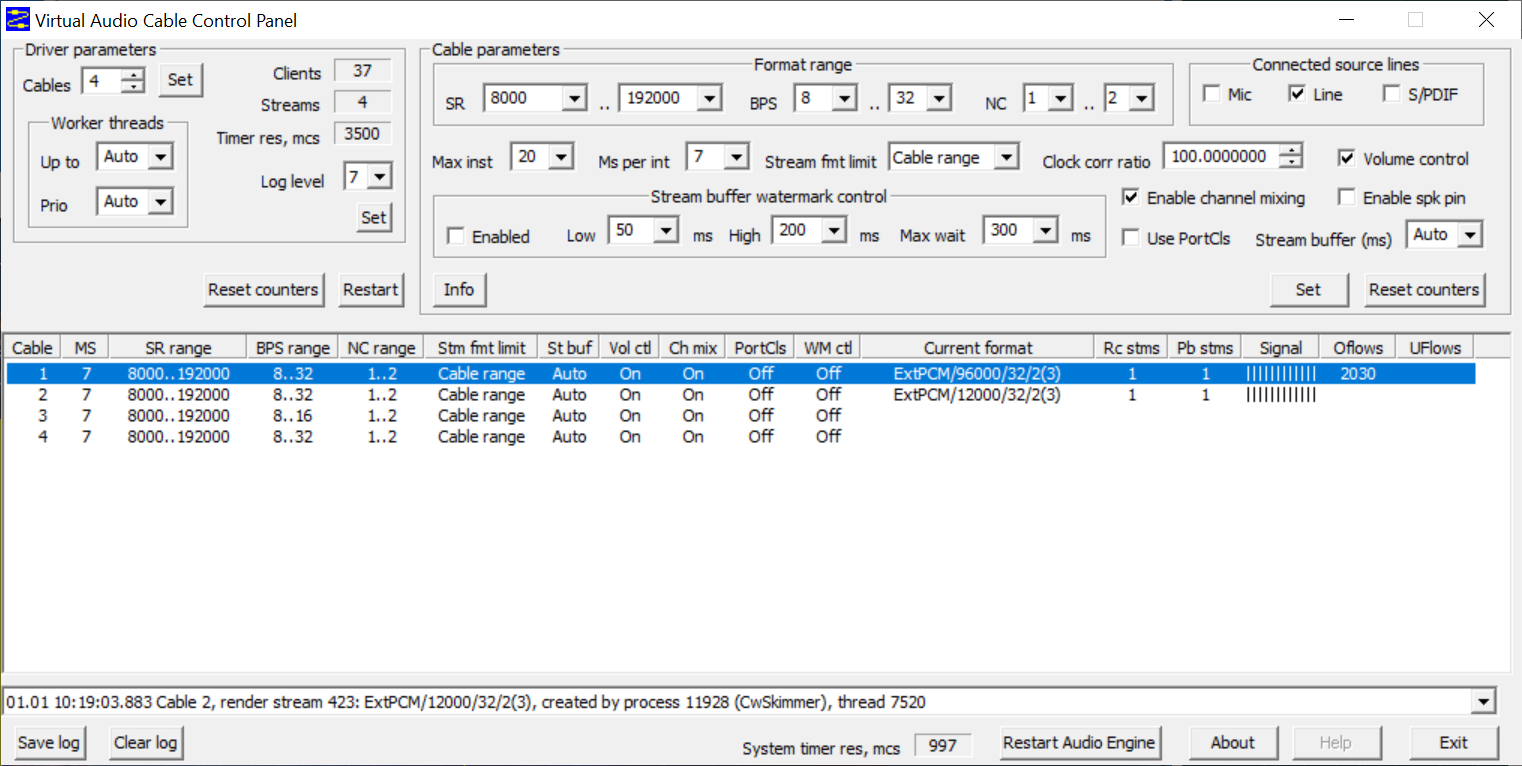Click the Save log button
This screenshot has width=1522, height=766.
pyautogui.click(x=50, y=743)
